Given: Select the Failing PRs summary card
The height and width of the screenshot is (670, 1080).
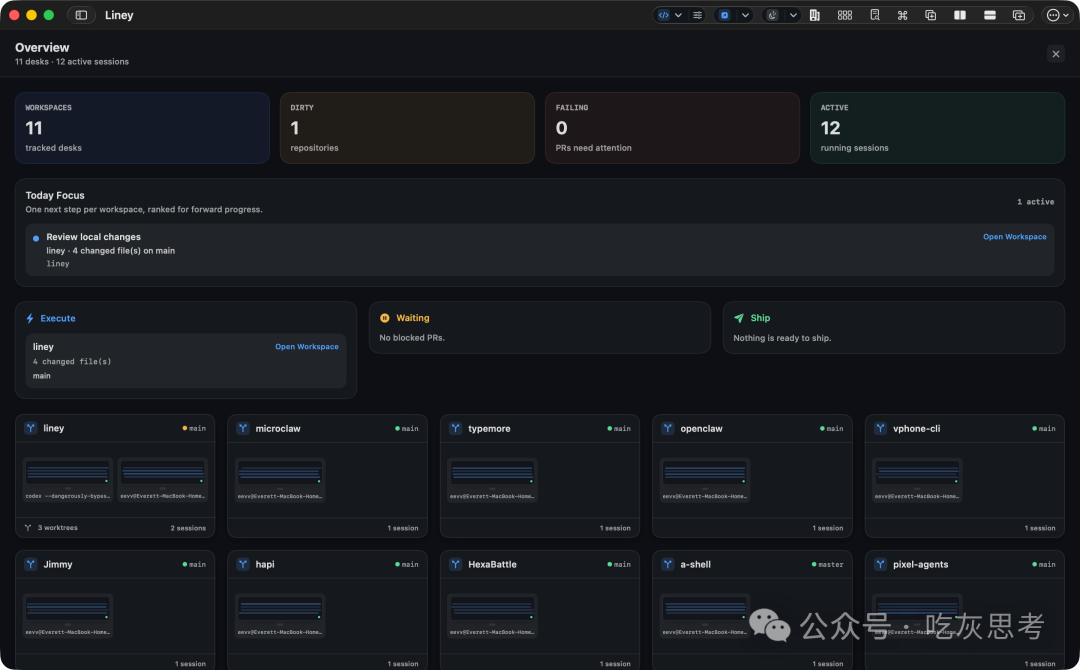Looking at the screenshot, I should tap(672, 128).
